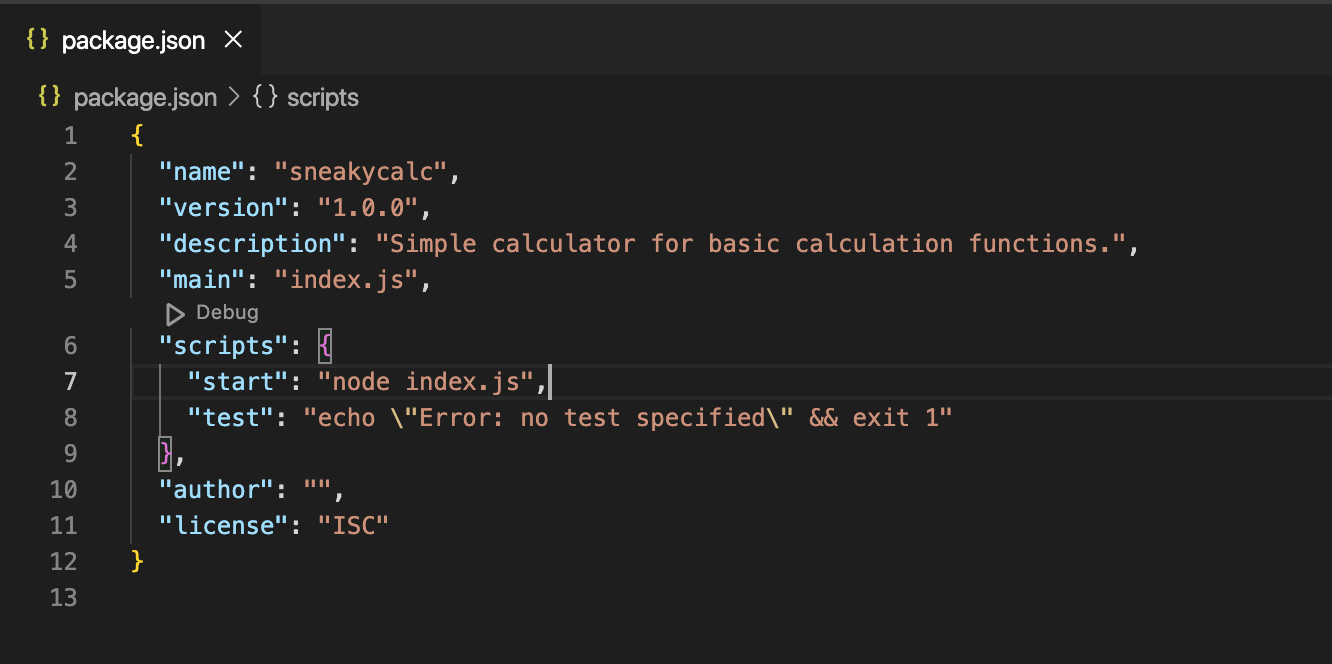This screenshot has width=1332, height=664.
Task: Click the breadcrumb chevron separator arrow
Action: coord(234,97)
